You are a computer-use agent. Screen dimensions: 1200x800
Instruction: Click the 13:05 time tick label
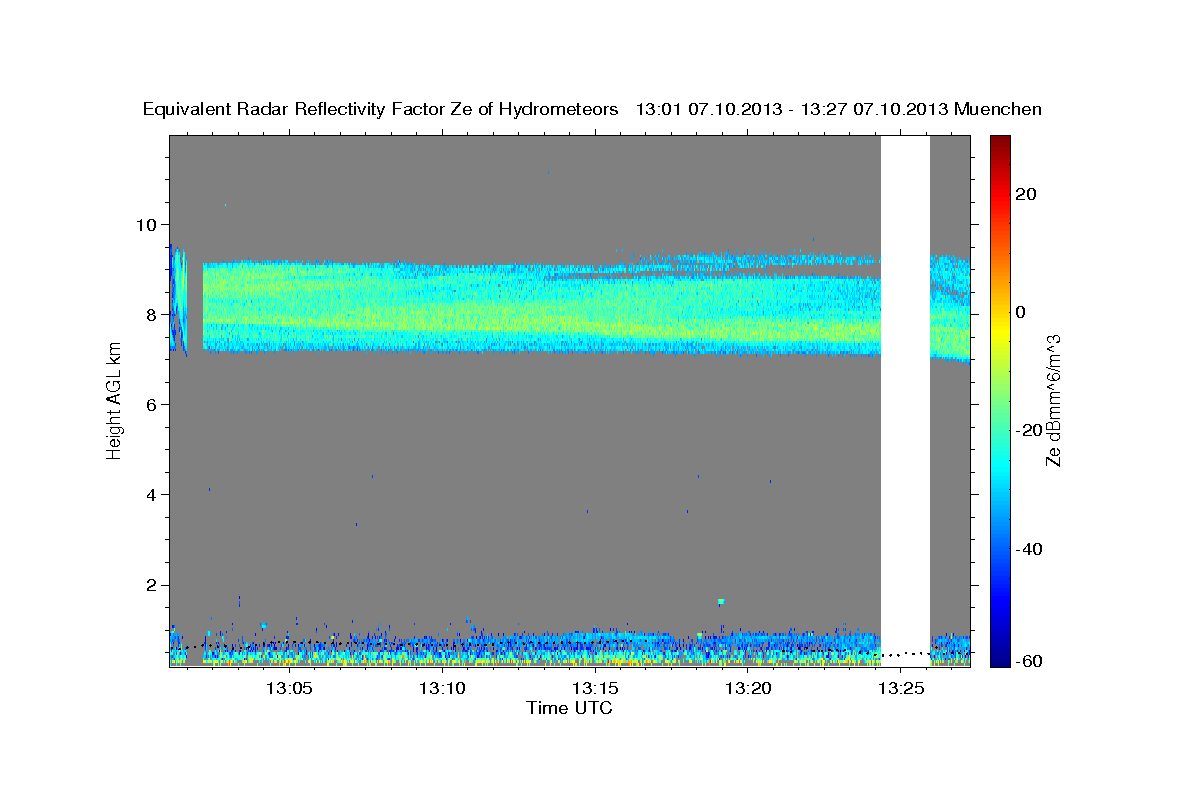pyautogui.click(x=290, y=689)
